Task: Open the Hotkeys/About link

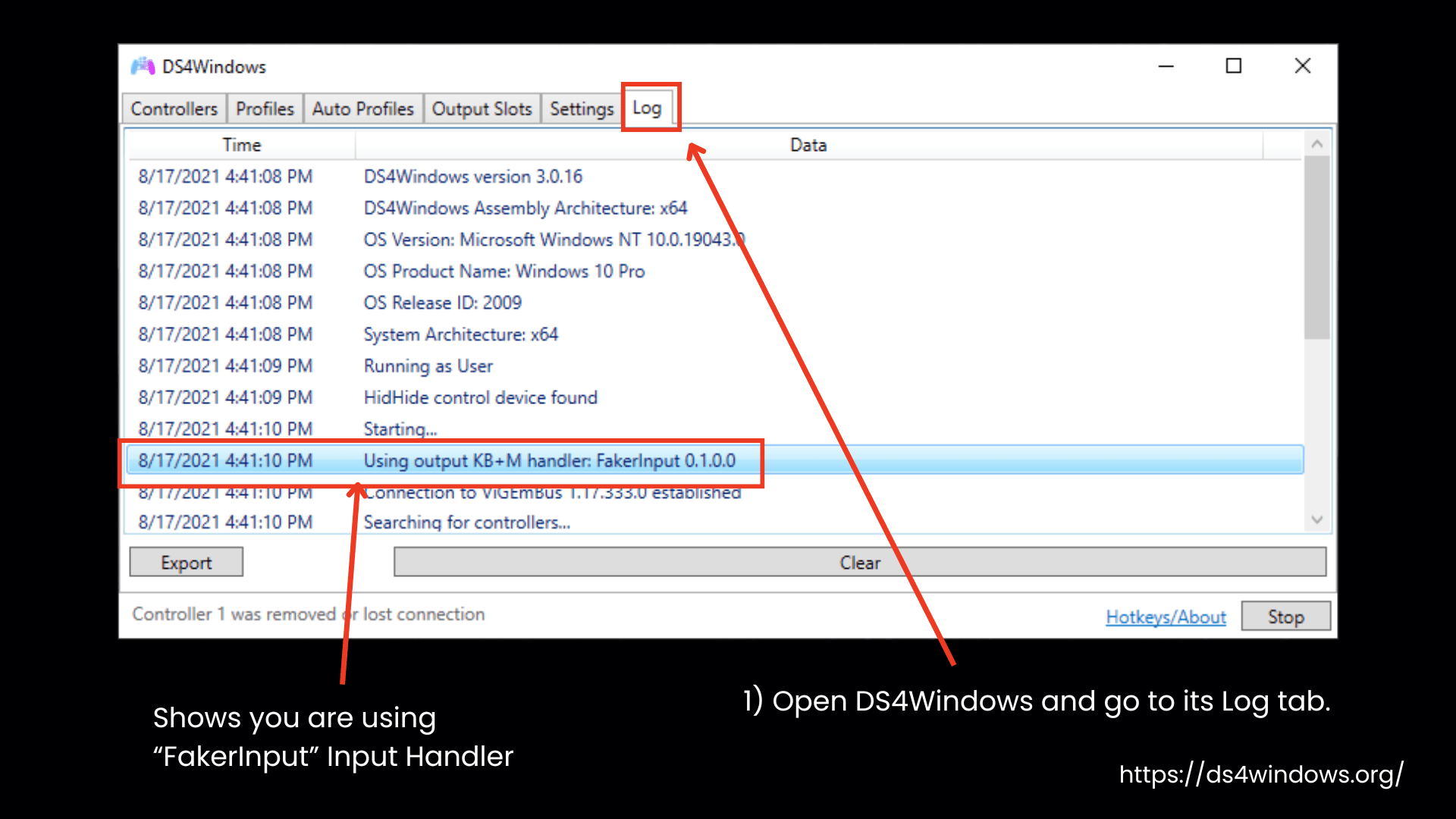Action: pos(1166,617)
